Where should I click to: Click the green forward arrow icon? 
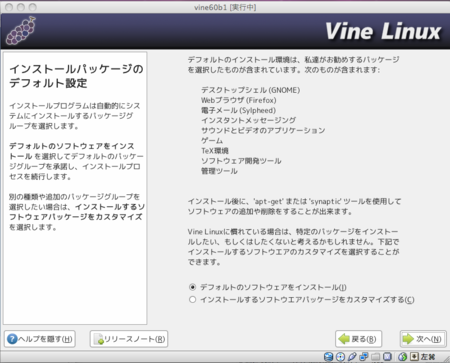click(408, 339)
